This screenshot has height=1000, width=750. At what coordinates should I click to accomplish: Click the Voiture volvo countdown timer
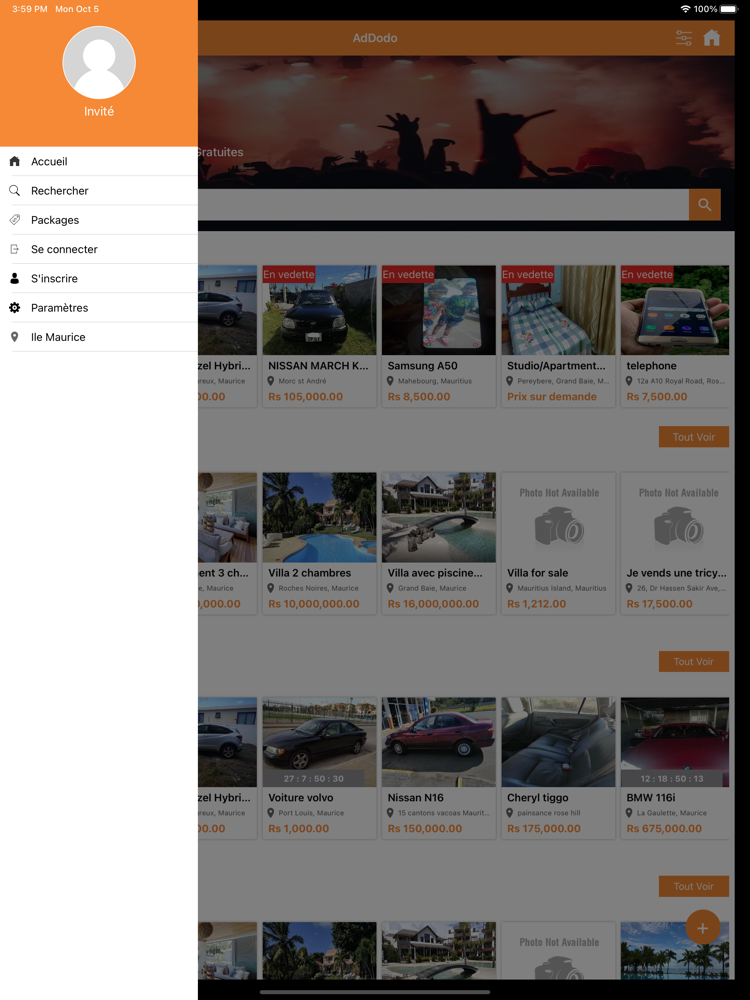[x=314, y=779]
